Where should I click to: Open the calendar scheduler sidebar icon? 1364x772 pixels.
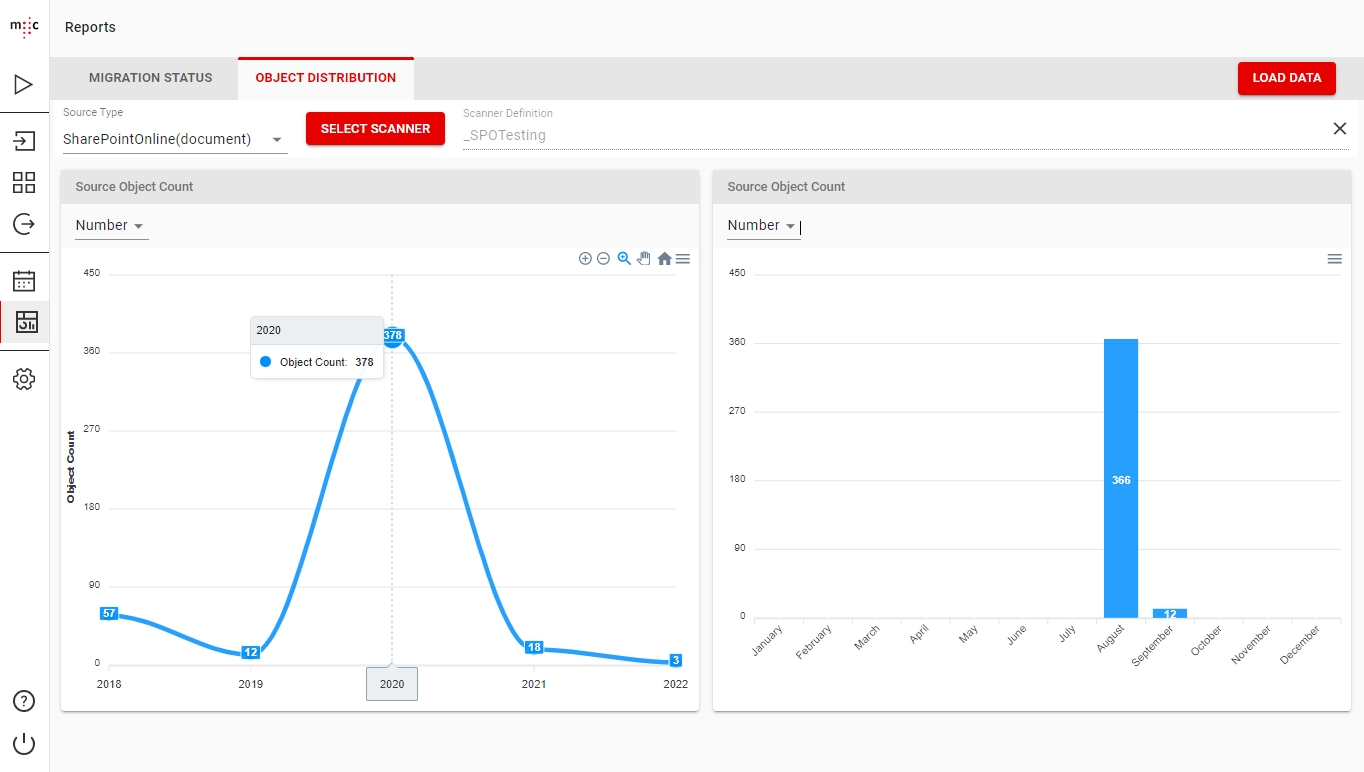click(x=24, y=281)
